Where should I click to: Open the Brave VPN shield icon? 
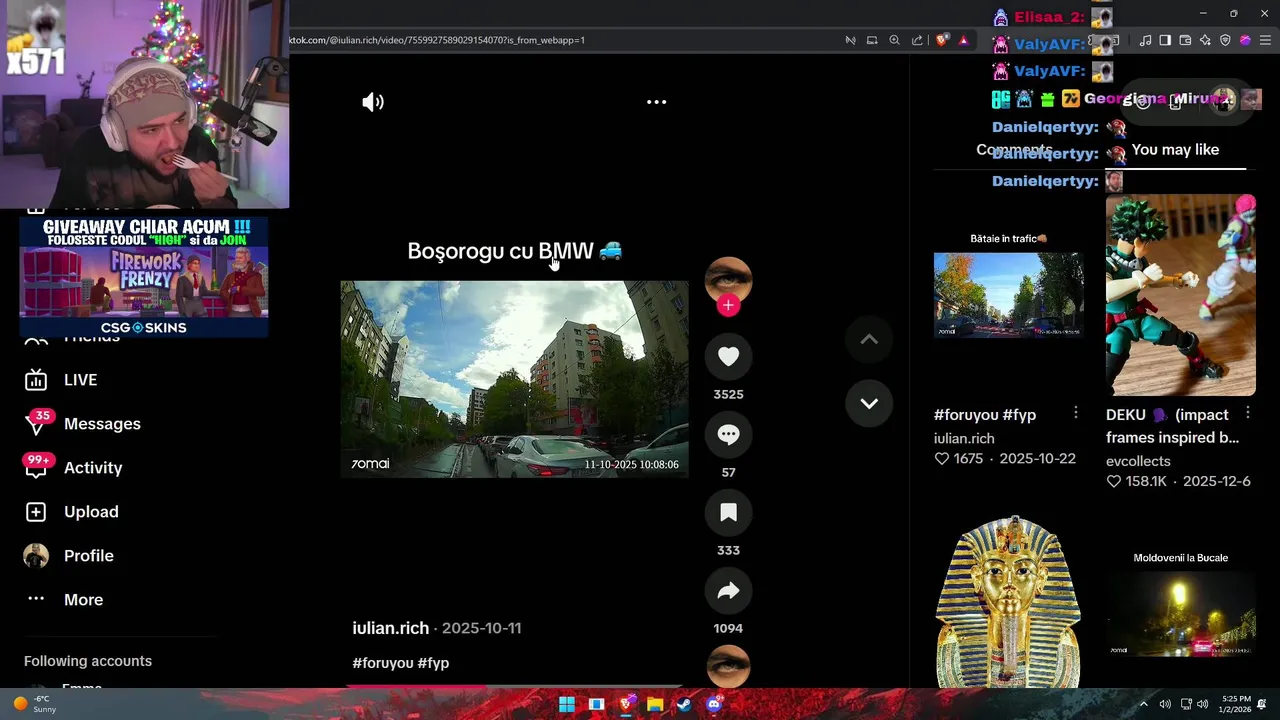(1225, 40)
